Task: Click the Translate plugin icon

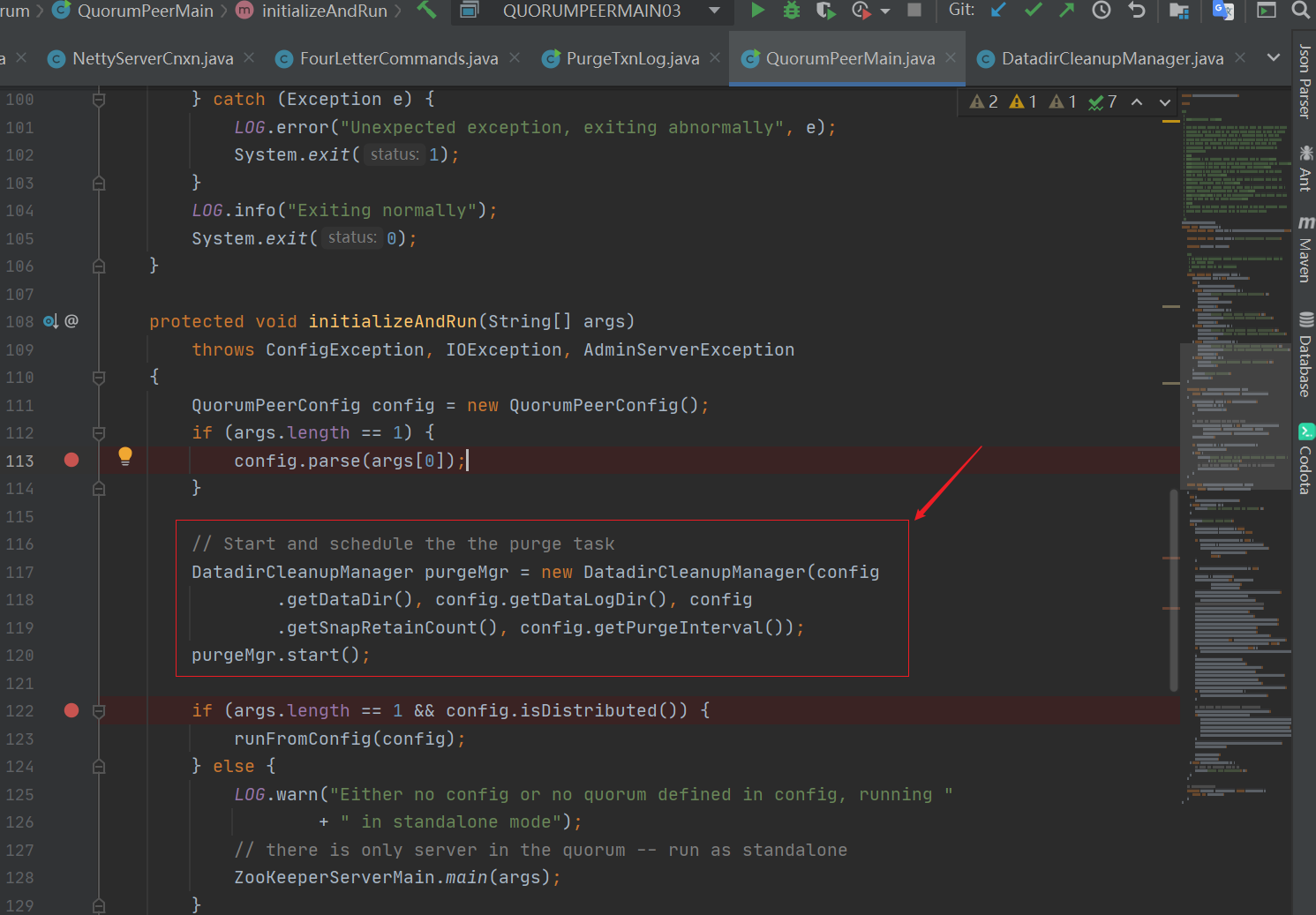Action: pos(1223,10)
